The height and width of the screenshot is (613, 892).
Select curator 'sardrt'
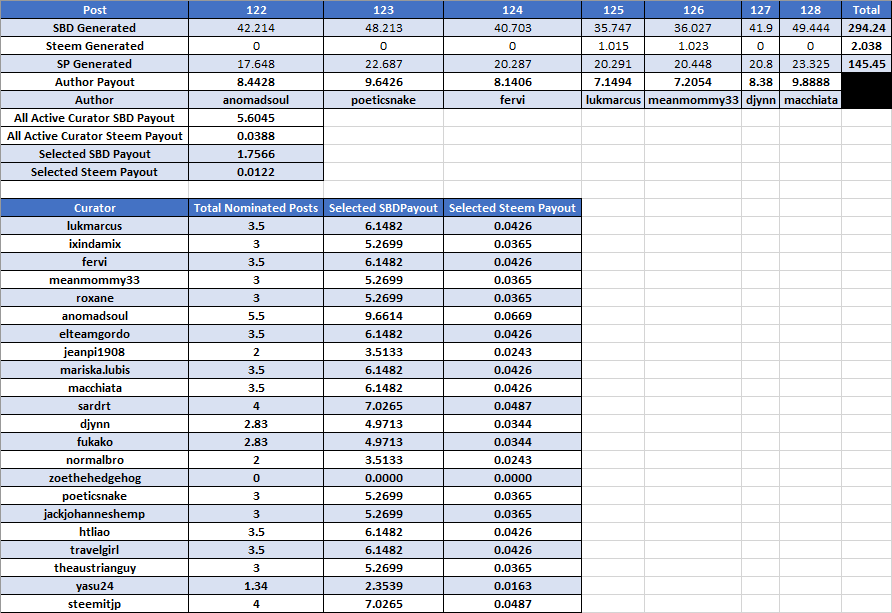coord(94,406)
